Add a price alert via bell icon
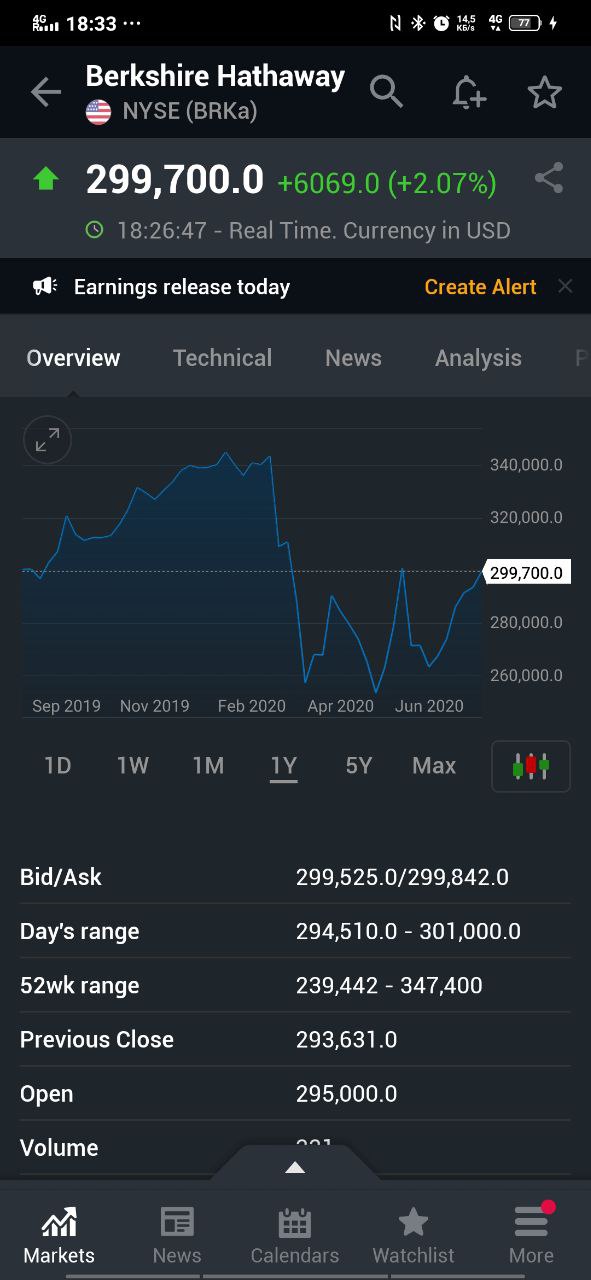The width and height of the screenshot is (591, 1280). tap(468, 93)
